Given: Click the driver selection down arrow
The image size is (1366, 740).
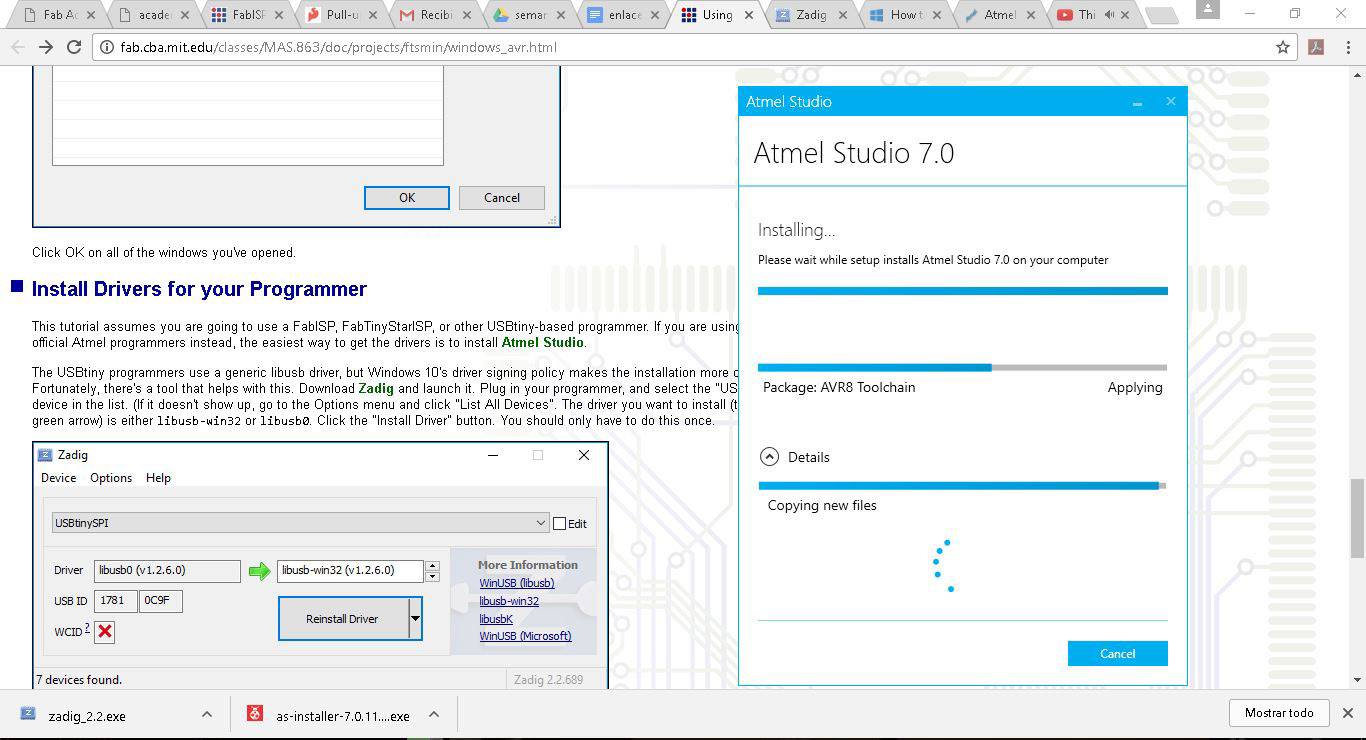Looking at the screenshot, I should tap(433, 576).
